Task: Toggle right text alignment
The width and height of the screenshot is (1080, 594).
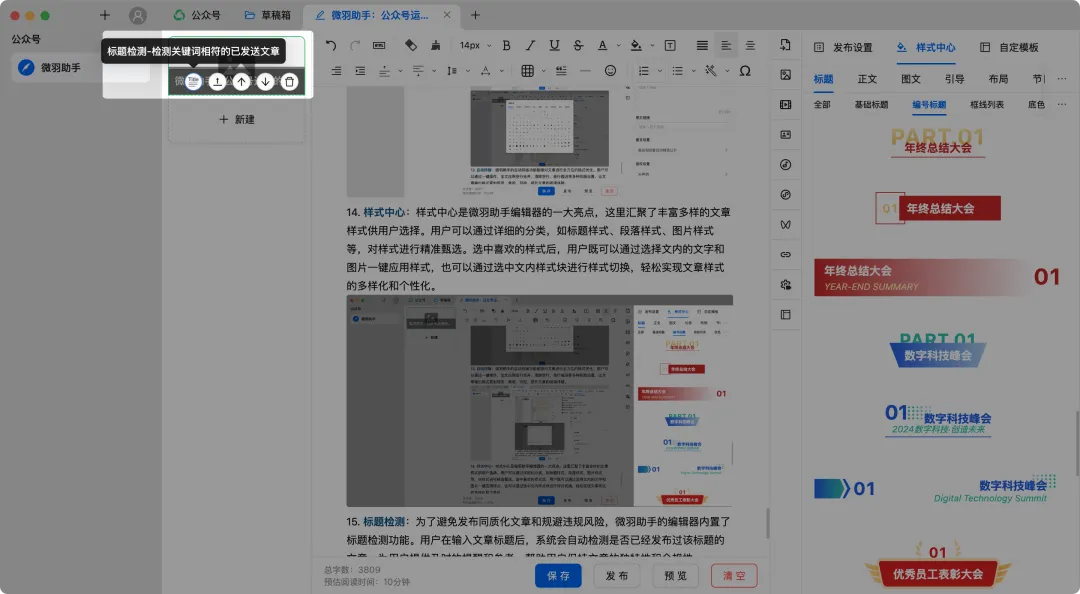Action: [x=336, y=71]
